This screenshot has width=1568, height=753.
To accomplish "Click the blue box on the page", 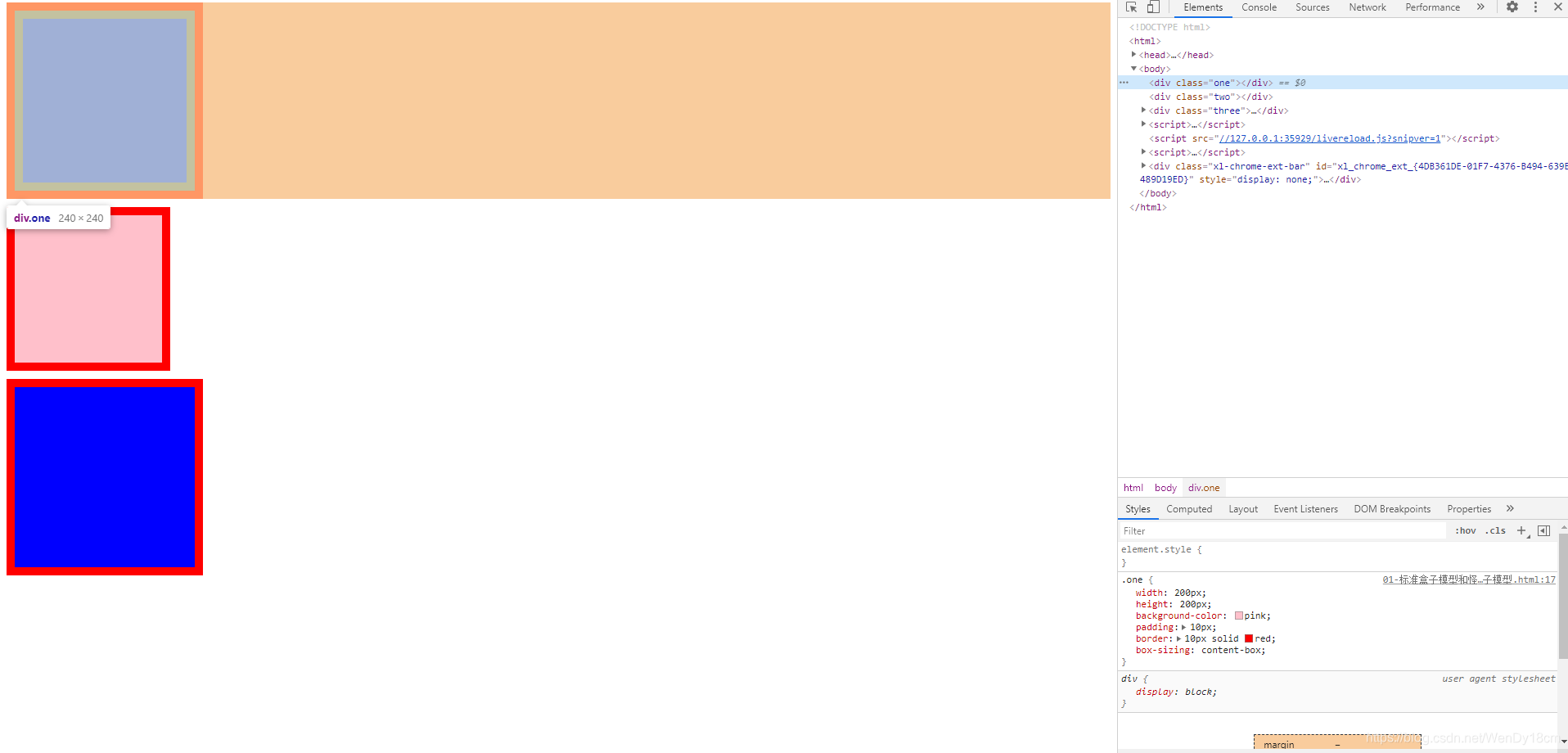I will 105,477.
